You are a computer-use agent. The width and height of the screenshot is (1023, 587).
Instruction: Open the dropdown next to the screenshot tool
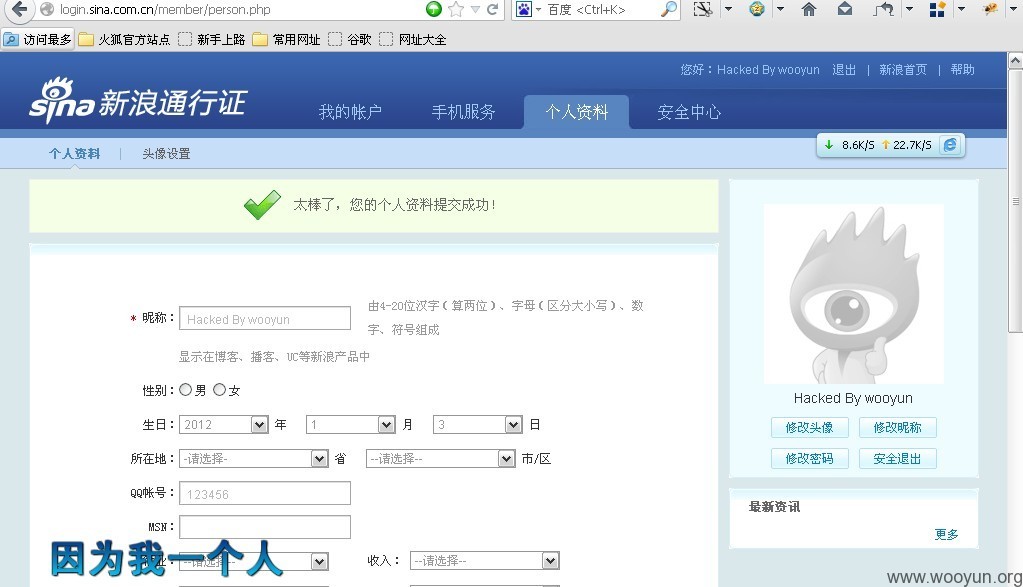tap(728, 9)
